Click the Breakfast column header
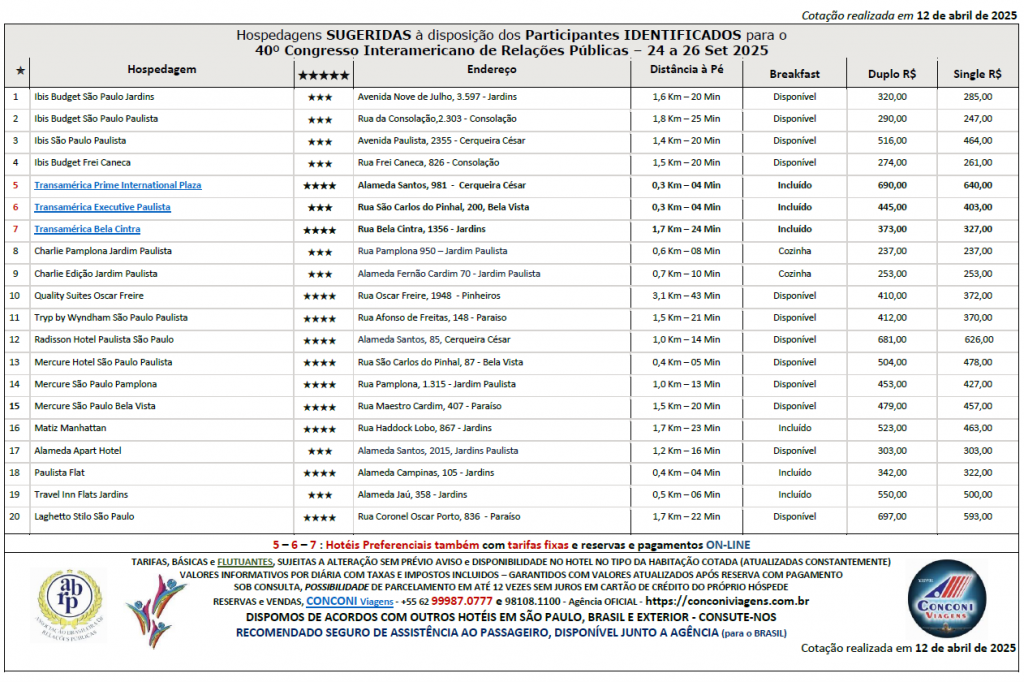Screen dimensions: 1024x682 794,74
